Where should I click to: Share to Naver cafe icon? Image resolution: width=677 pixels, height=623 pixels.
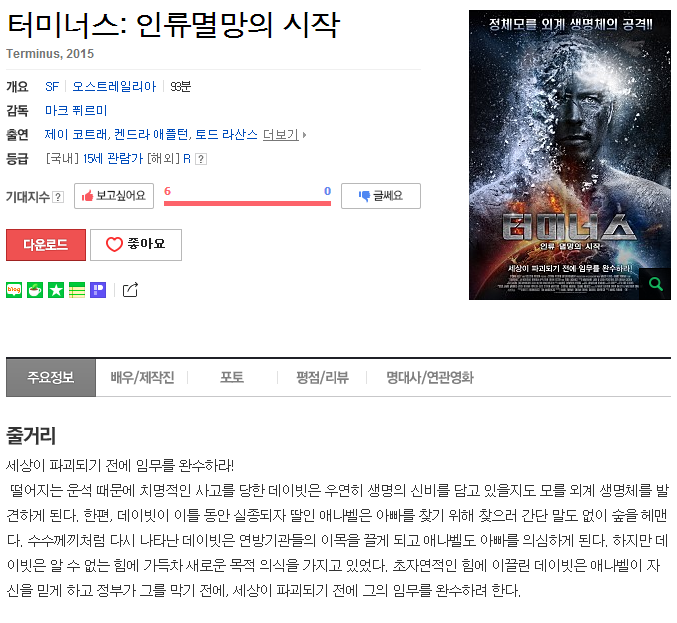point(35,290)
